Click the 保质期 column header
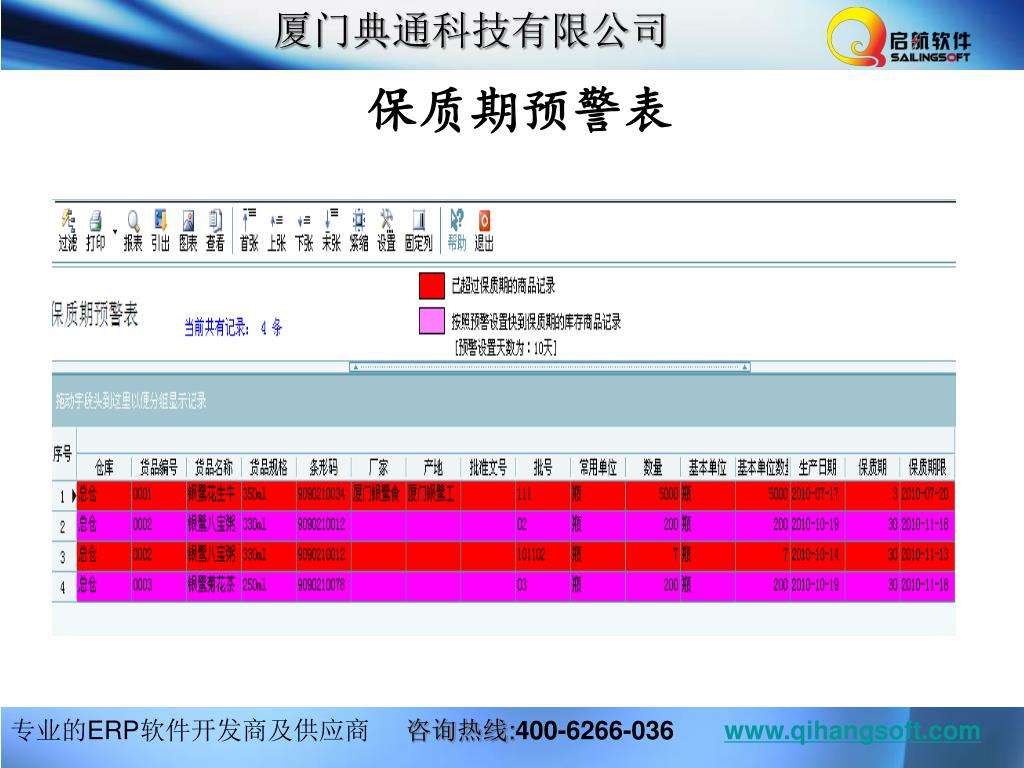The image size is (1024, 768). [x=872, y=467]
